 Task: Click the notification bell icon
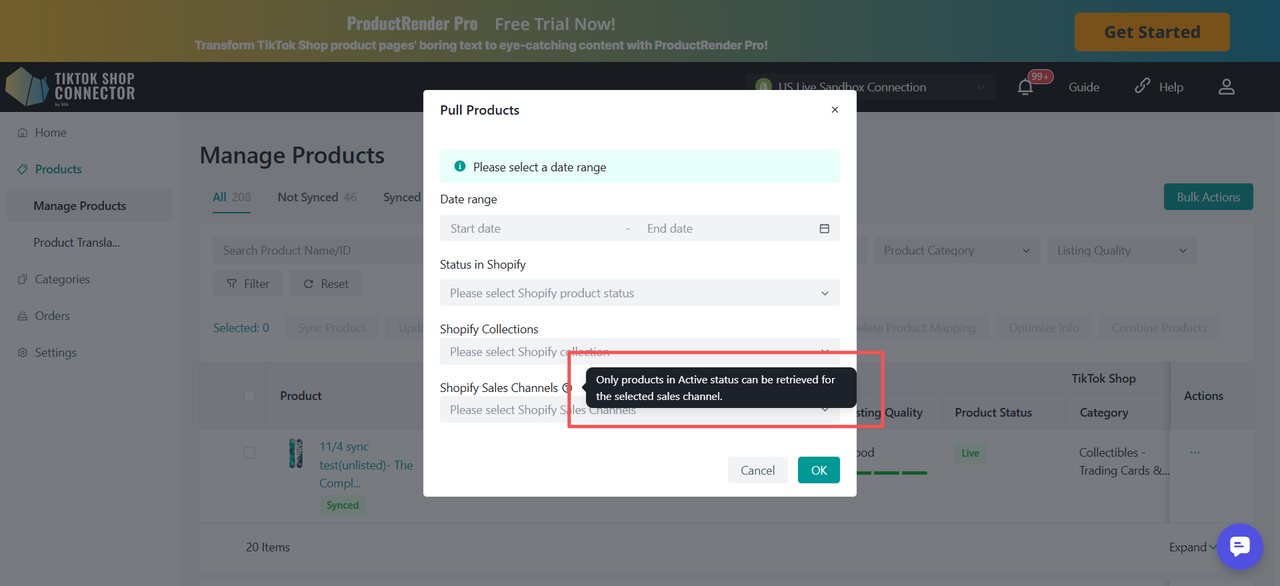pos(1025,87)
